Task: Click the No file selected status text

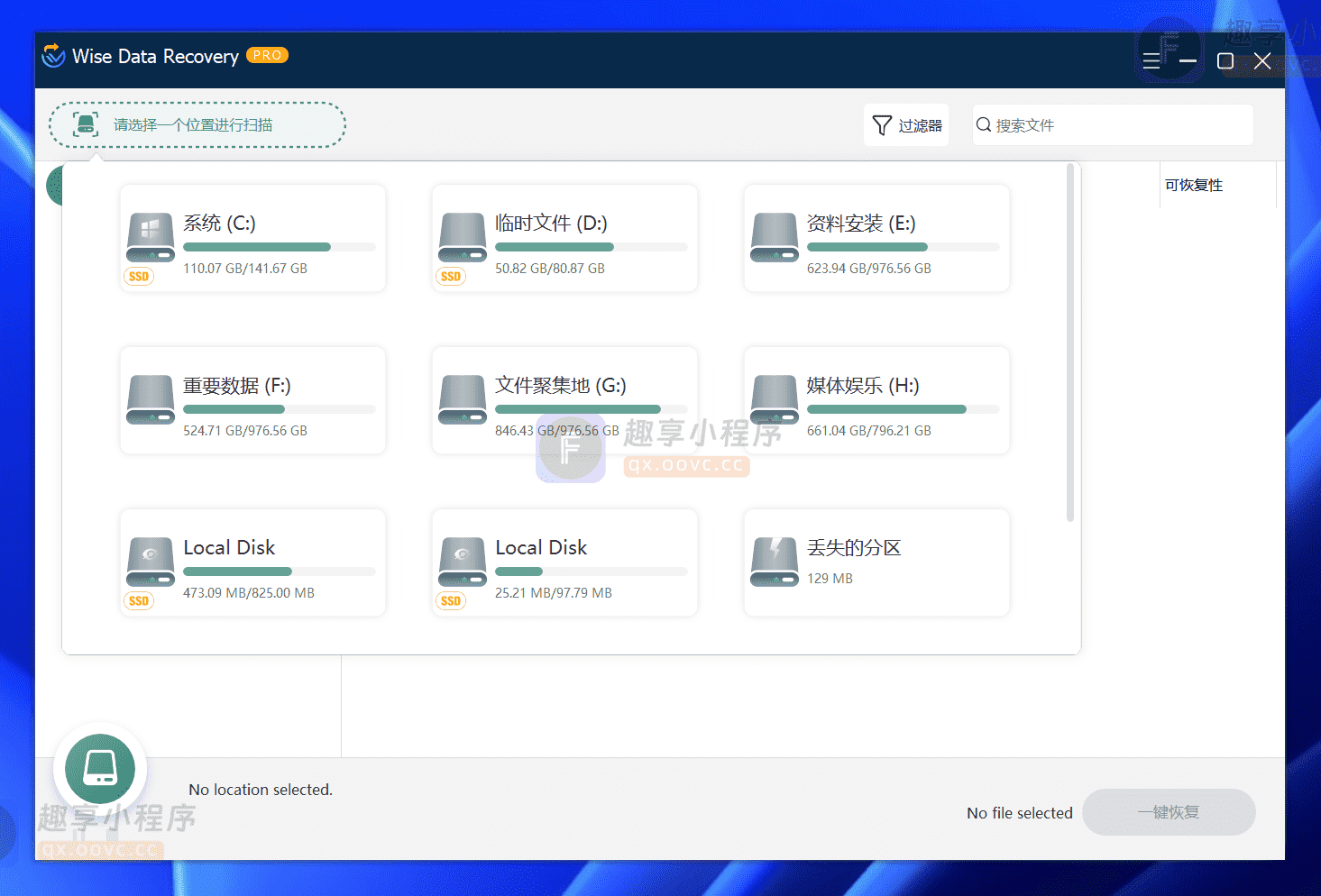Action: (1020, 813)
